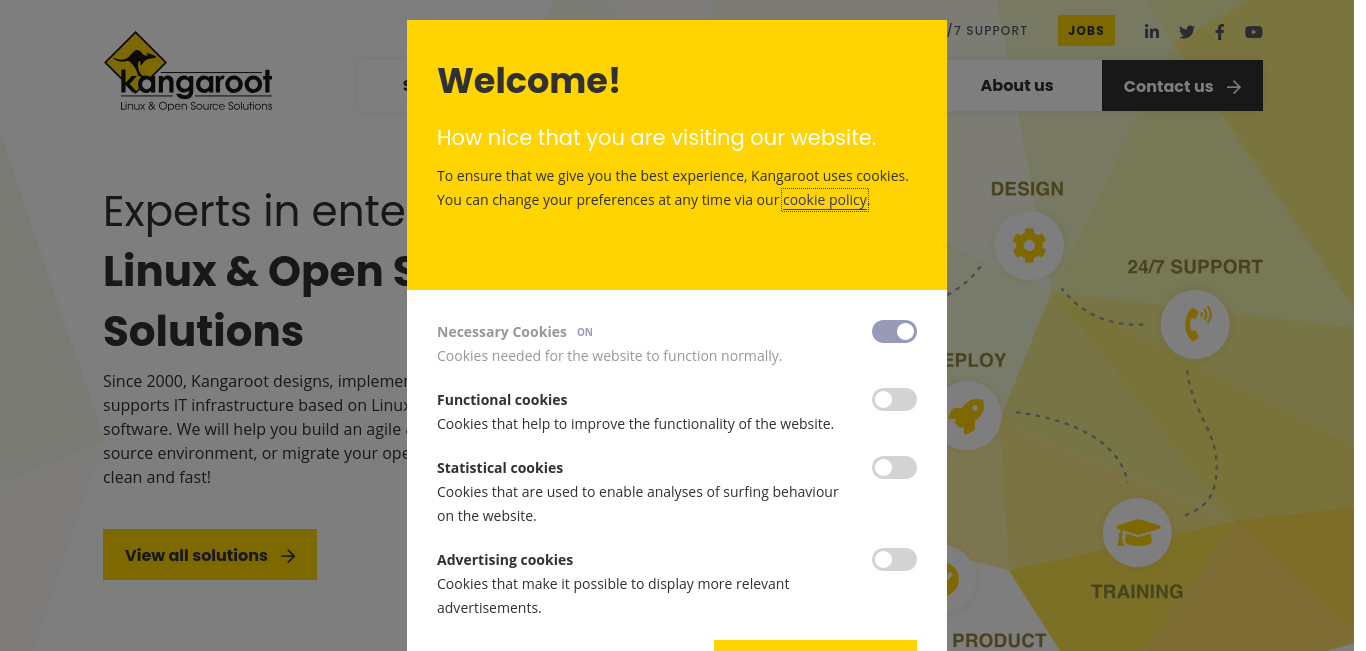Image resolution: width=1366 pixels, height=651 pixels.
Task: Enable Advertising cookies toggle
Action: pos(894,560)
